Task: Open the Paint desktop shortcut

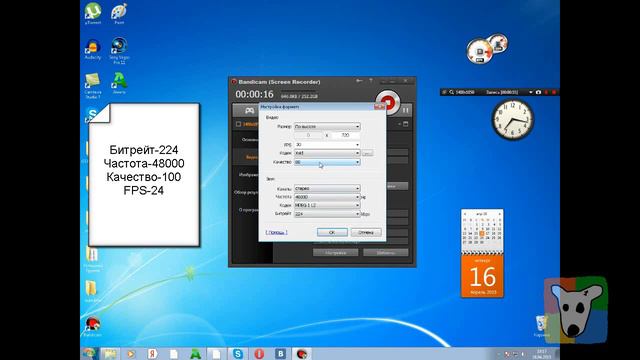Action: click(x=119, y=13)
